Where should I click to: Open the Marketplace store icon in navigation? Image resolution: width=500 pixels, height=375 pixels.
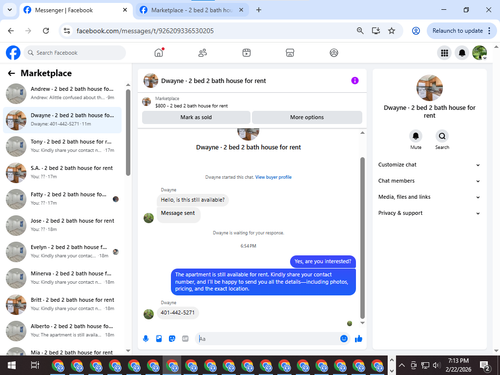290,53
